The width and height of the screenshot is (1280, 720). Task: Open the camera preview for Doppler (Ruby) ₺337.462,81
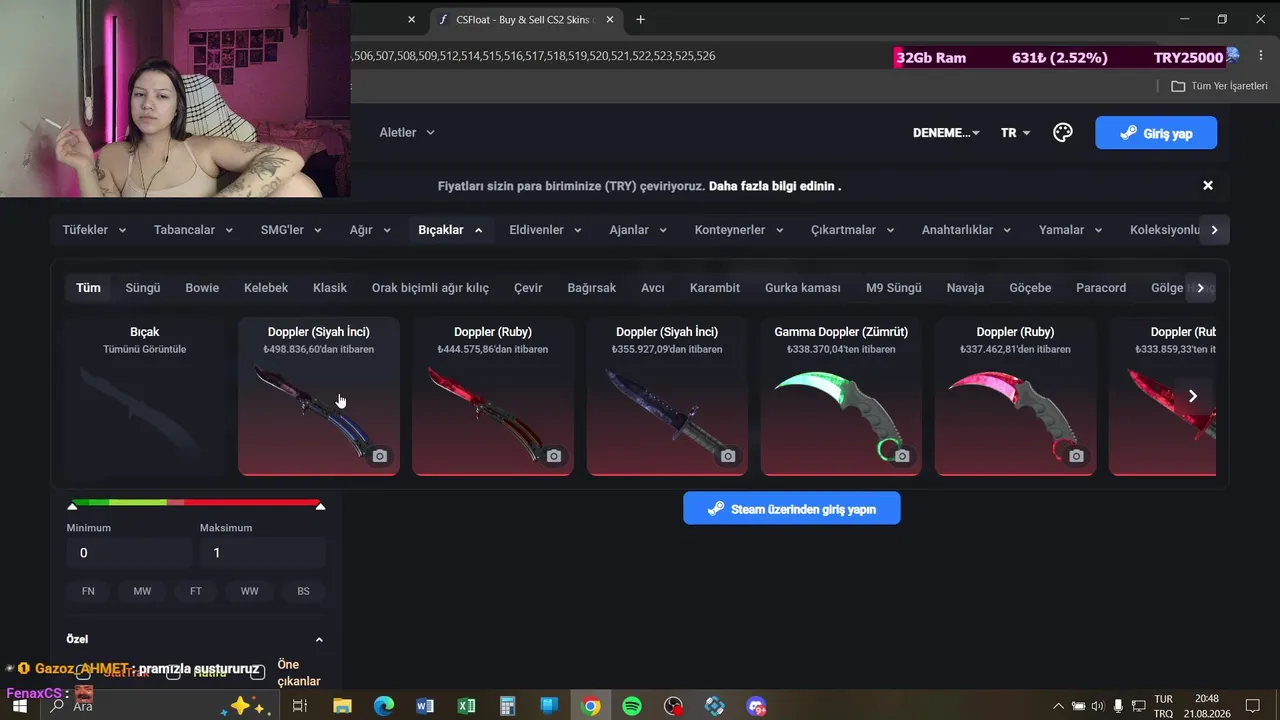pos(1076,456)
